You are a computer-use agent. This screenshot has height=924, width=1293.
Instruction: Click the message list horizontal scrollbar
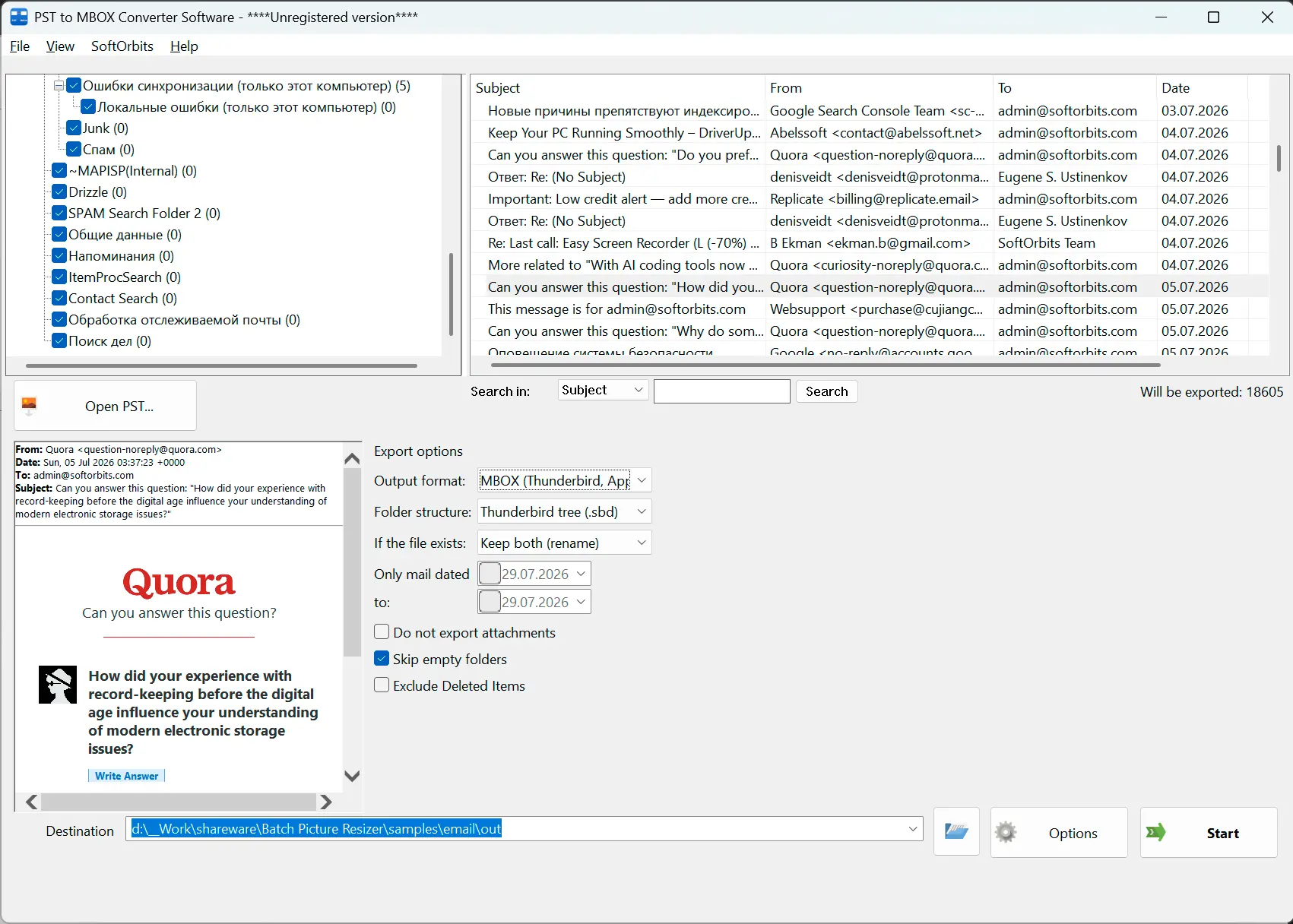coord(826,365)
